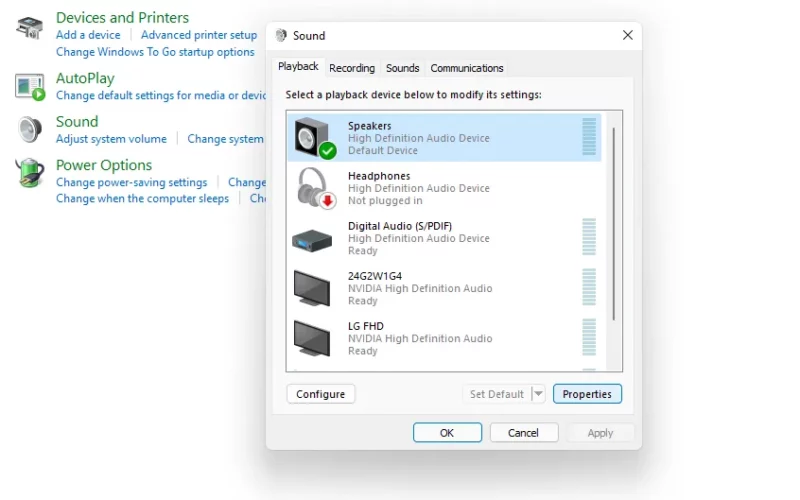This screenshot has width=800, height=500.
Task: Open the Devices and Printers heading link
Action: [x=122, y=17]
